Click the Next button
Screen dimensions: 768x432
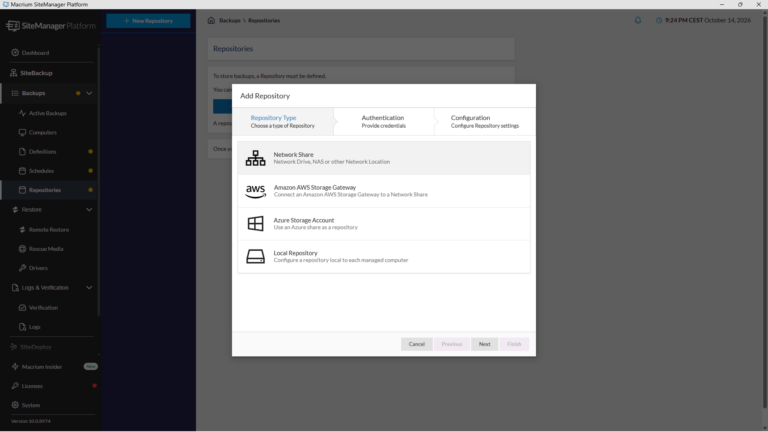[484, 344]
